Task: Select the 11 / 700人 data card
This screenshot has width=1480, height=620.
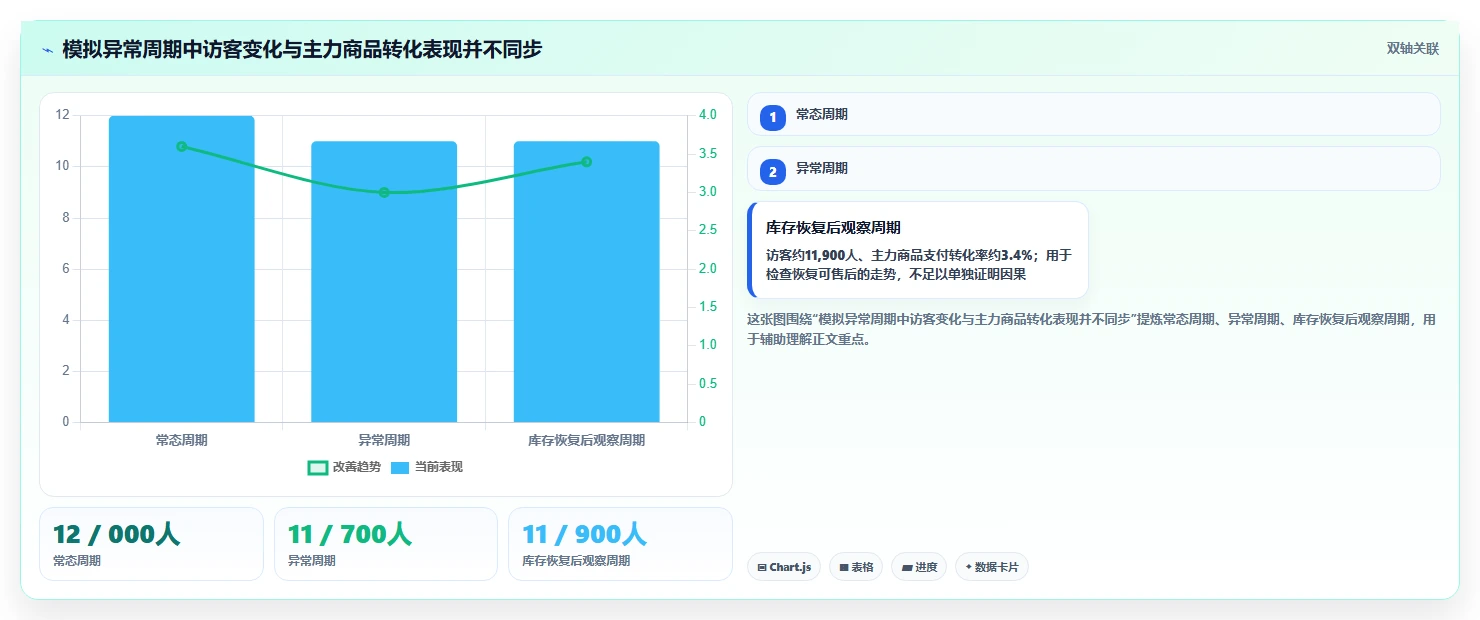Action: point(386,544)
